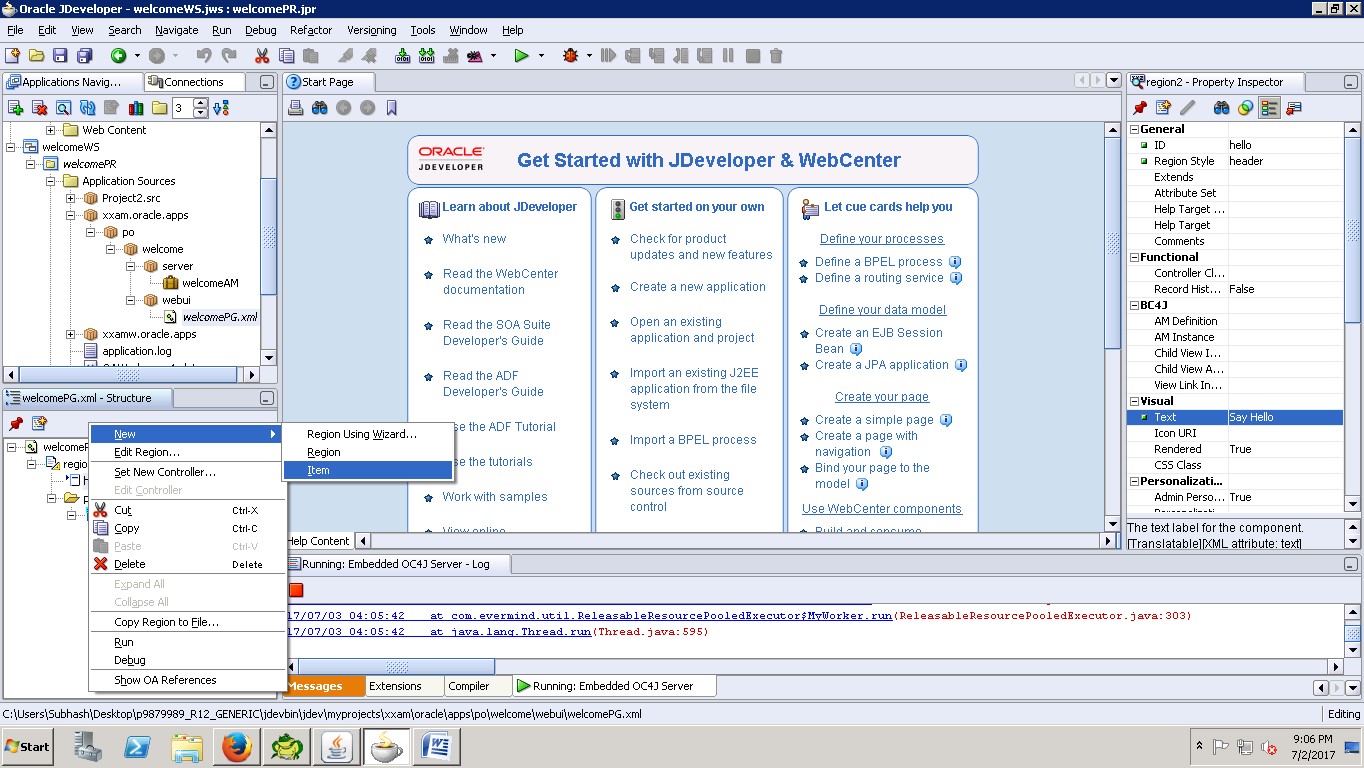Click the green Back navigation arrow
This screenshot has width=1364, height=768.
(x=118, y=56)
